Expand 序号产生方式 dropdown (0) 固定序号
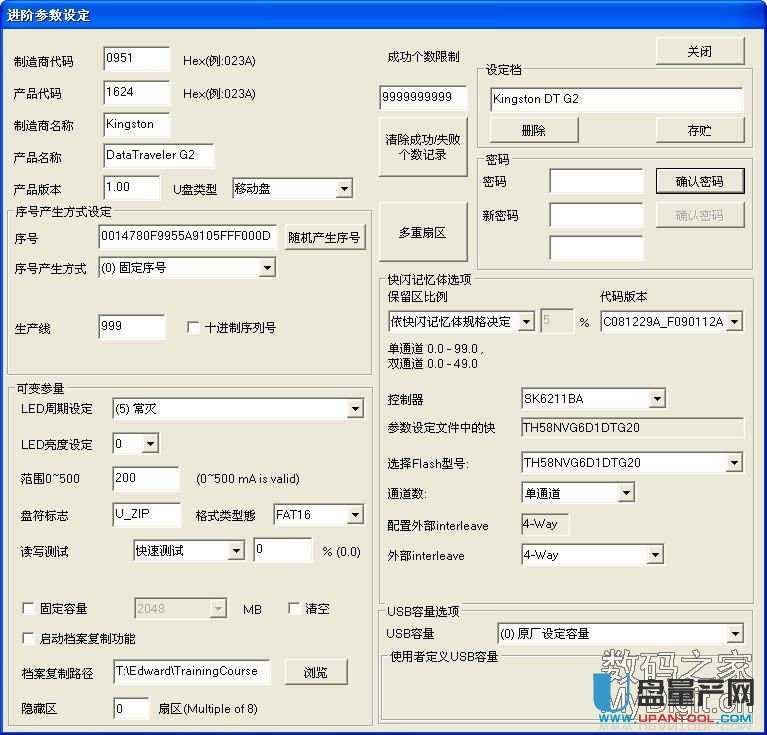 (187, 267)
